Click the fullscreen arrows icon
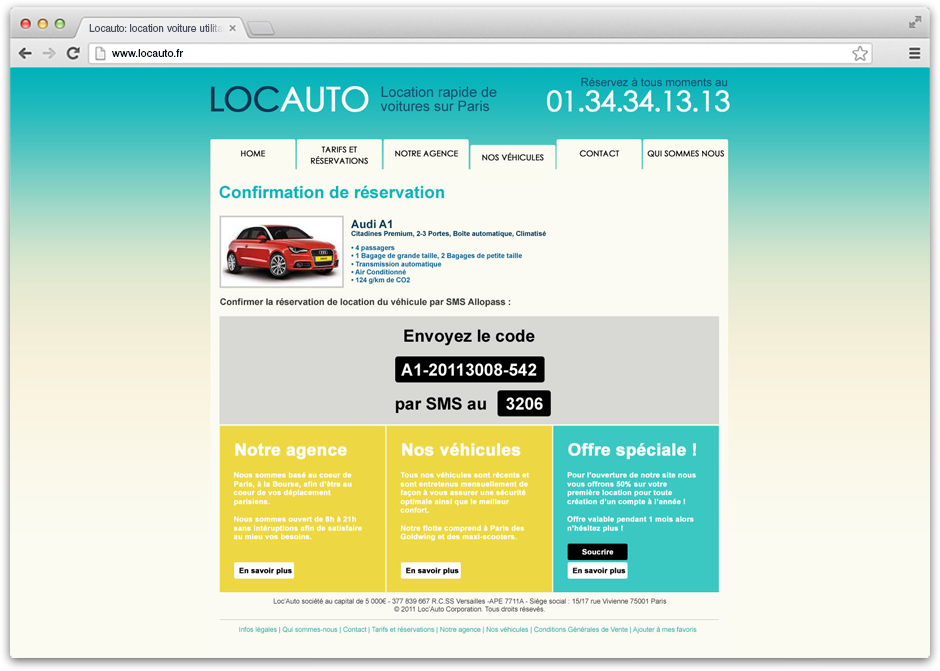Image resolution: width=940 pixels, height=671 pixels. pyautogui.click(x=914, y=22)
